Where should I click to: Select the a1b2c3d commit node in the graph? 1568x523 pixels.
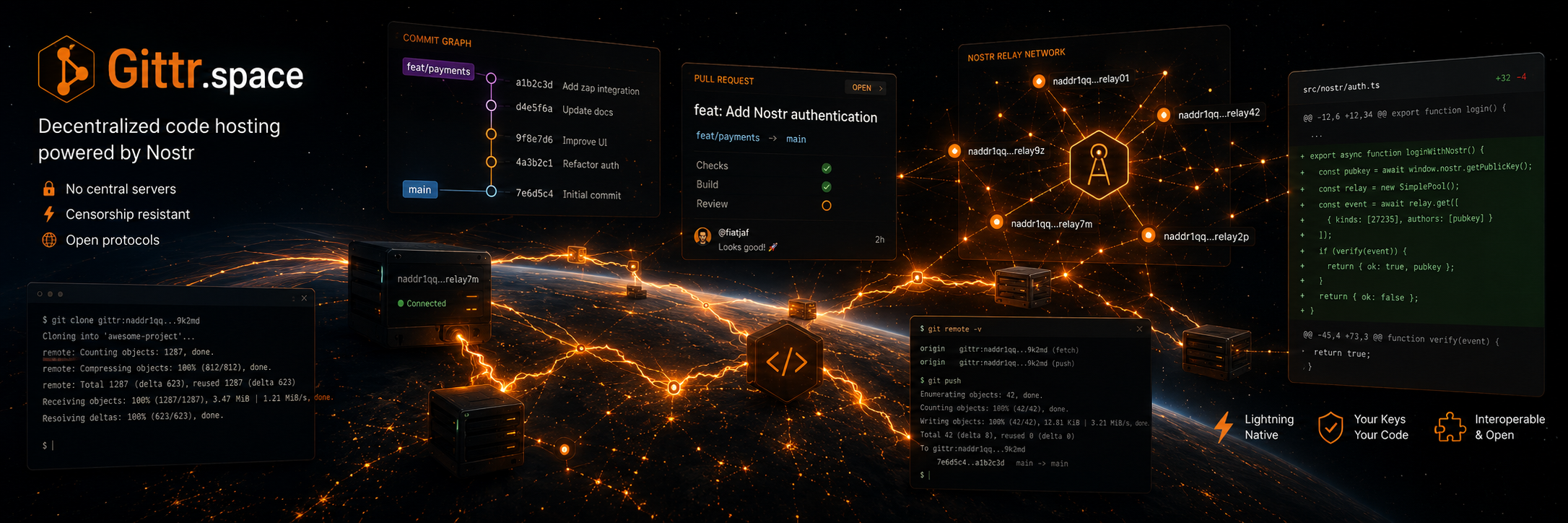491,78
